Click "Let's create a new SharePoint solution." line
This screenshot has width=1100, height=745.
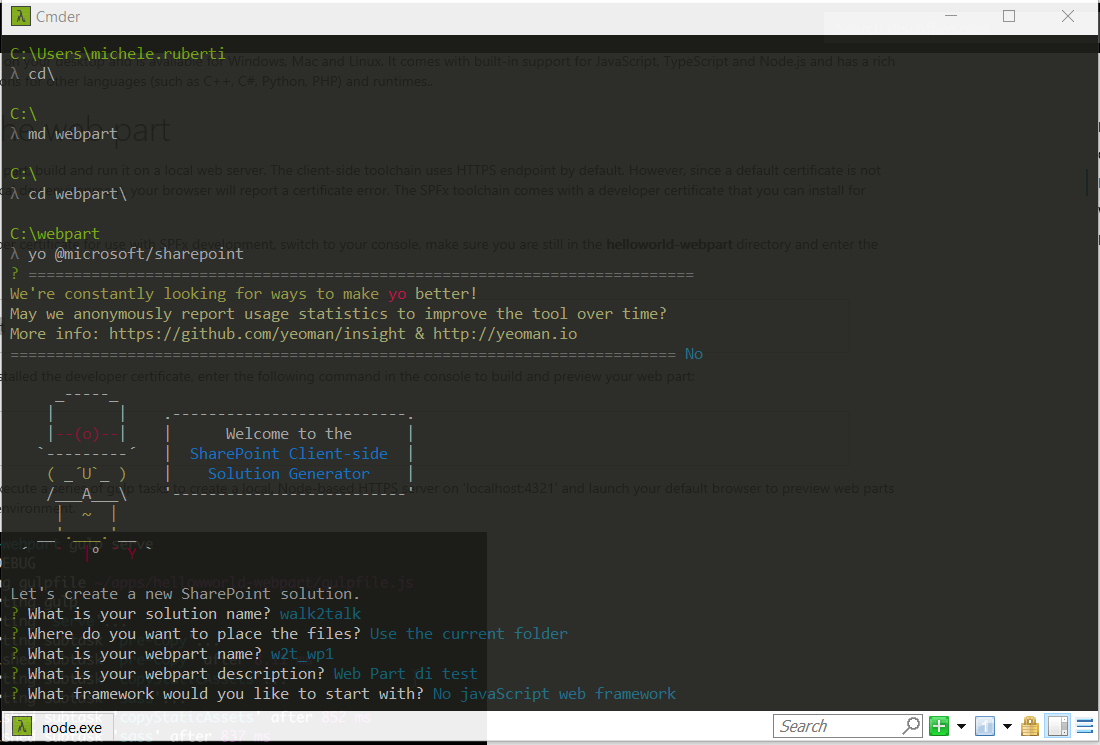click(185, 594)
